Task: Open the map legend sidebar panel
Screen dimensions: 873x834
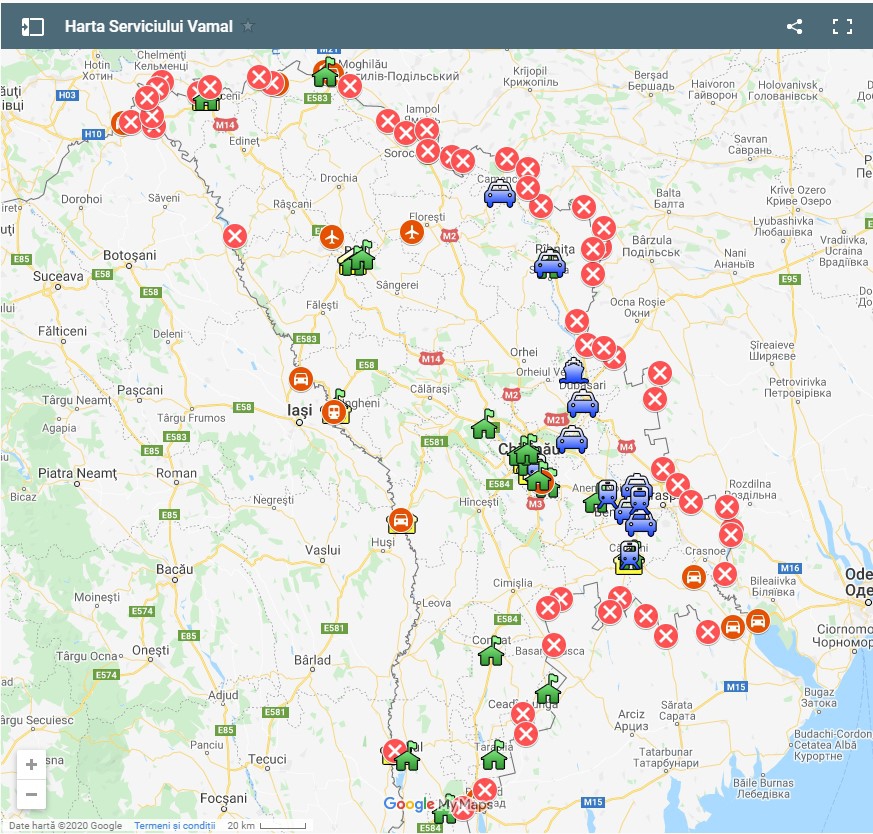Action: [32, 27]
